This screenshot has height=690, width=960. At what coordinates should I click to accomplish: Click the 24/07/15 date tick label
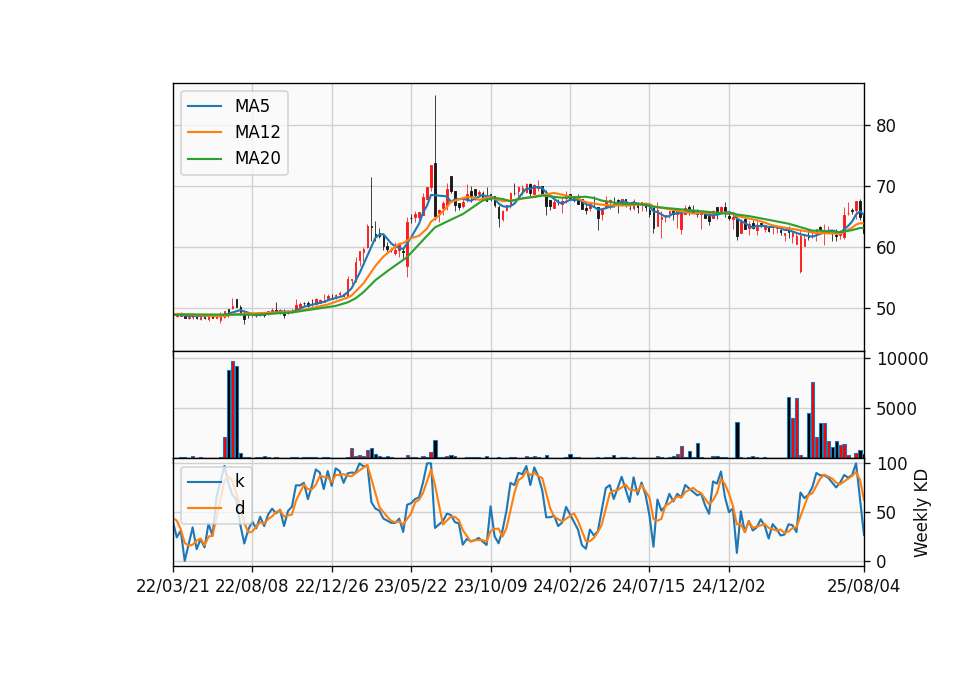point(649,586)
